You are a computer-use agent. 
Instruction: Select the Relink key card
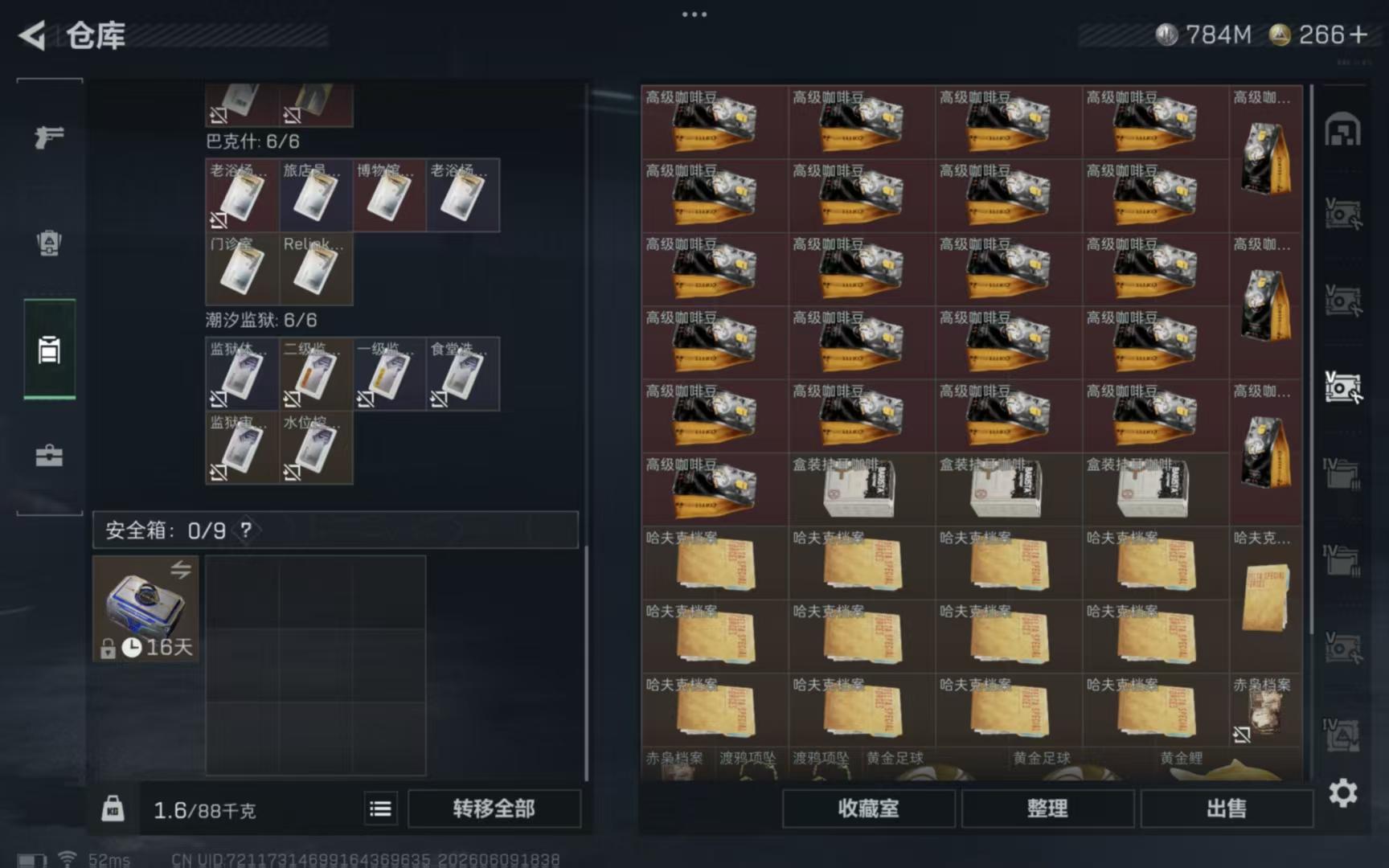tap(316, 268)
